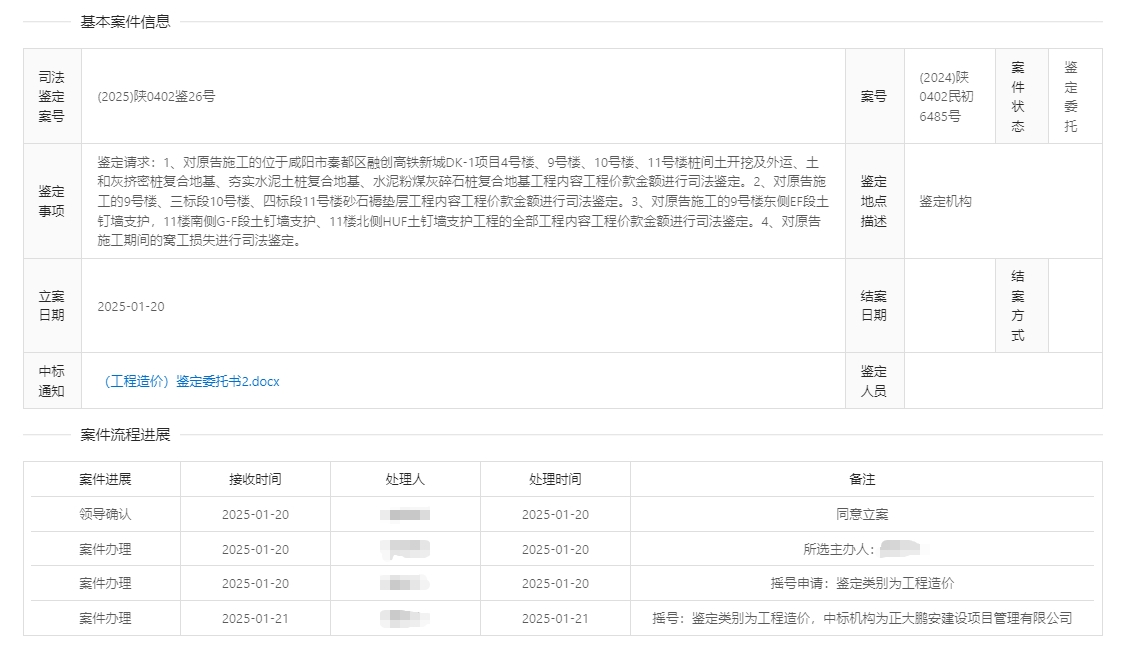This screenshot has width=1125, height=649.
Task: Click the 案件流程进展 section heading
Action: pyautogui.click(x=125, y=435)
